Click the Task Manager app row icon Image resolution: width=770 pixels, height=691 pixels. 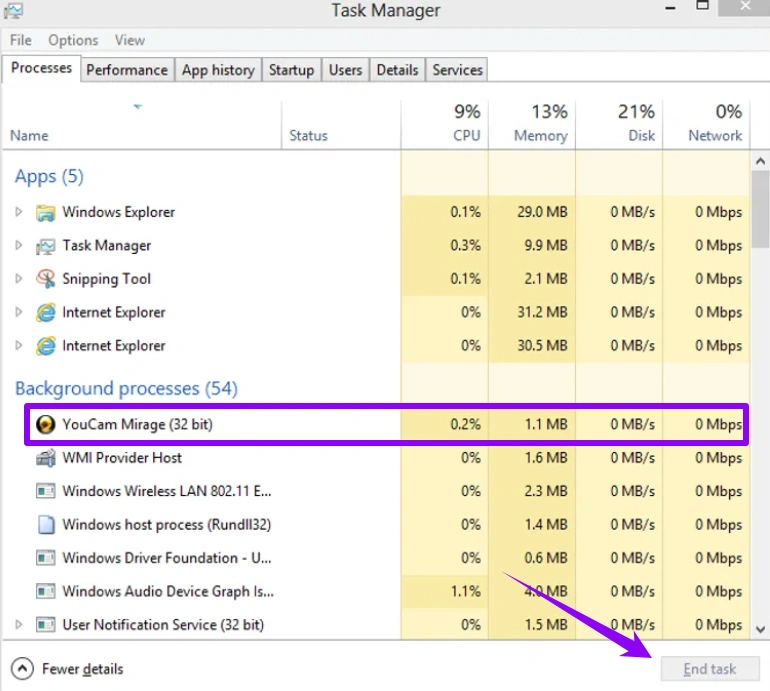(45, 246)
